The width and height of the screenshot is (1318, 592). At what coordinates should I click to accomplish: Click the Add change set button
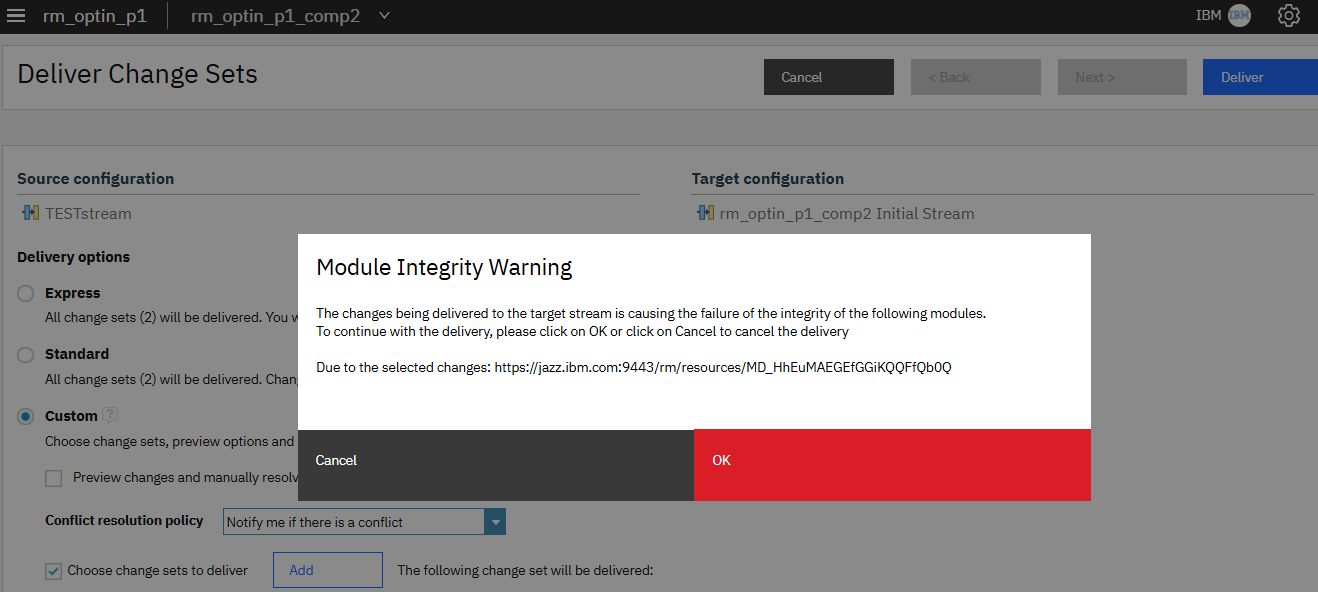click(x=328, y=570)
